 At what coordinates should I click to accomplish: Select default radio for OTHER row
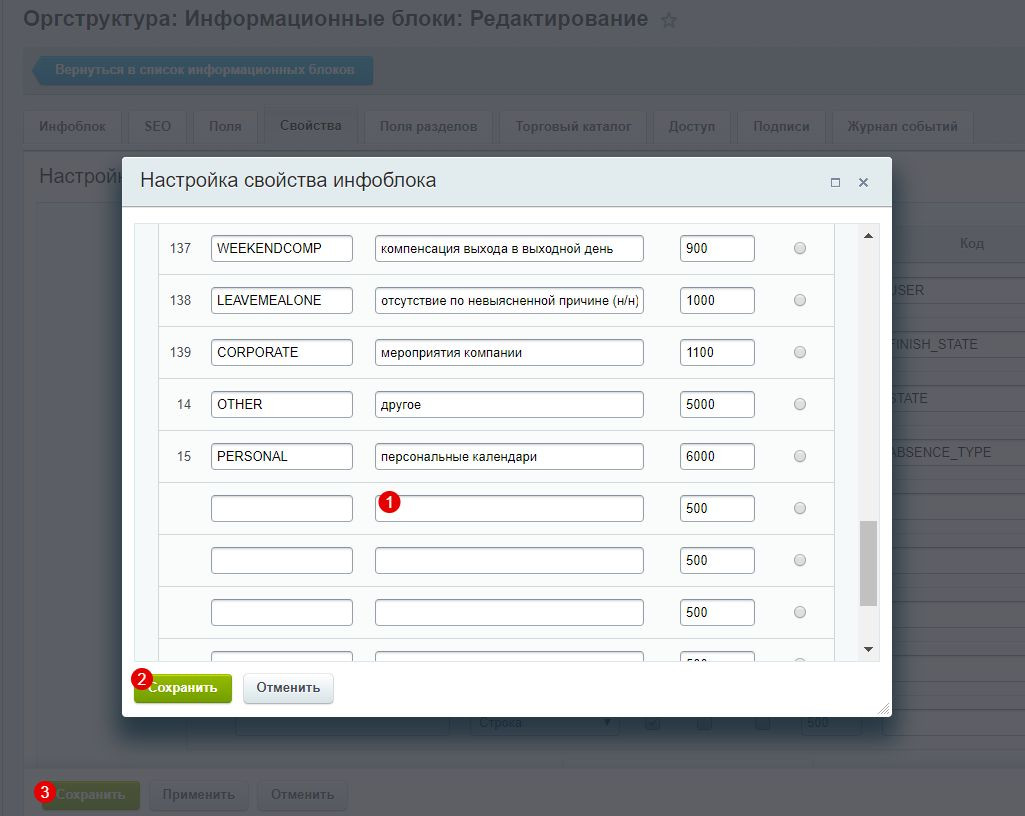coord(799,404)
